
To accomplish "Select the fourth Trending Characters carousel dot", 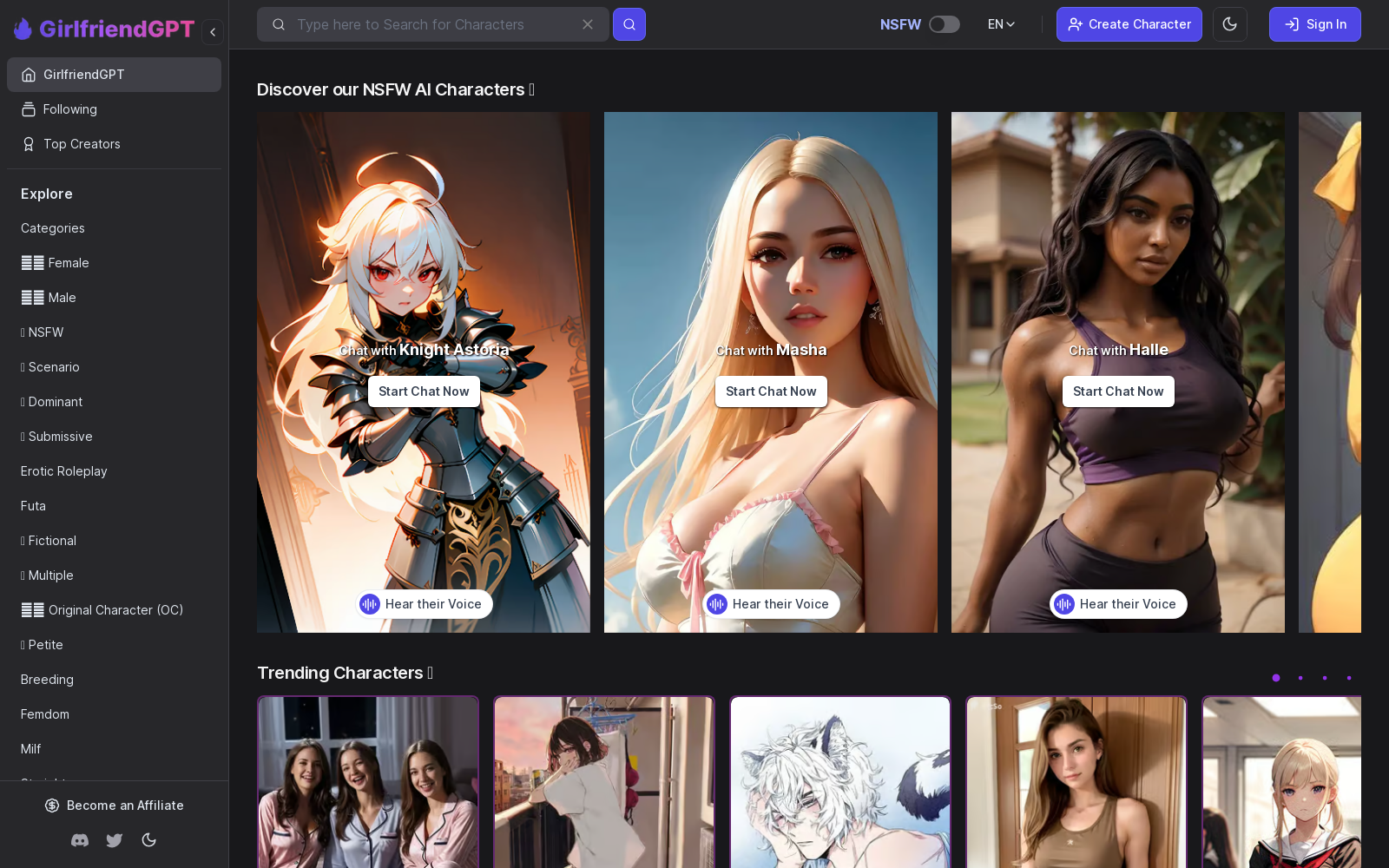I will pos(1349,678).
